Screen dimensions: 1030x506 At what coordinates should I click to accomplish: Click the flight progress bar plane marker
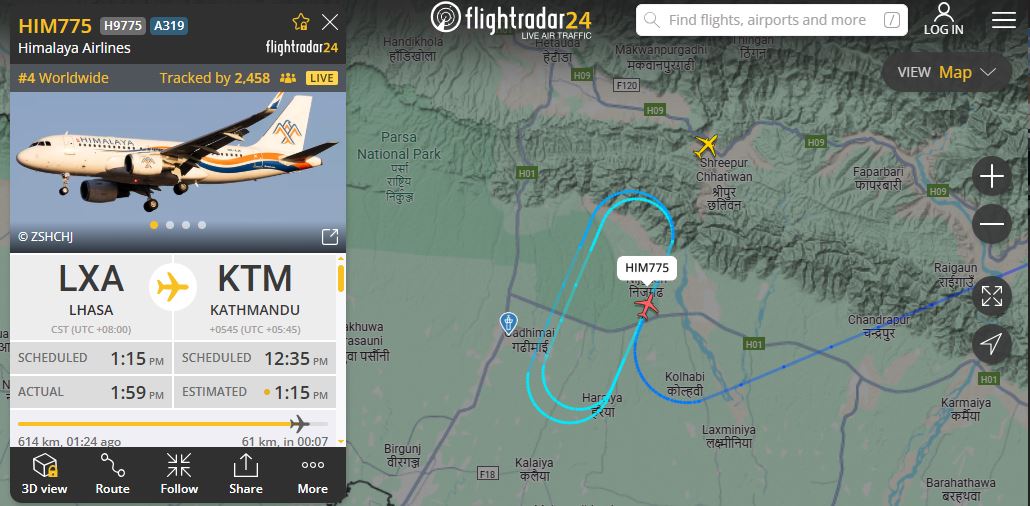coord(299,423)
